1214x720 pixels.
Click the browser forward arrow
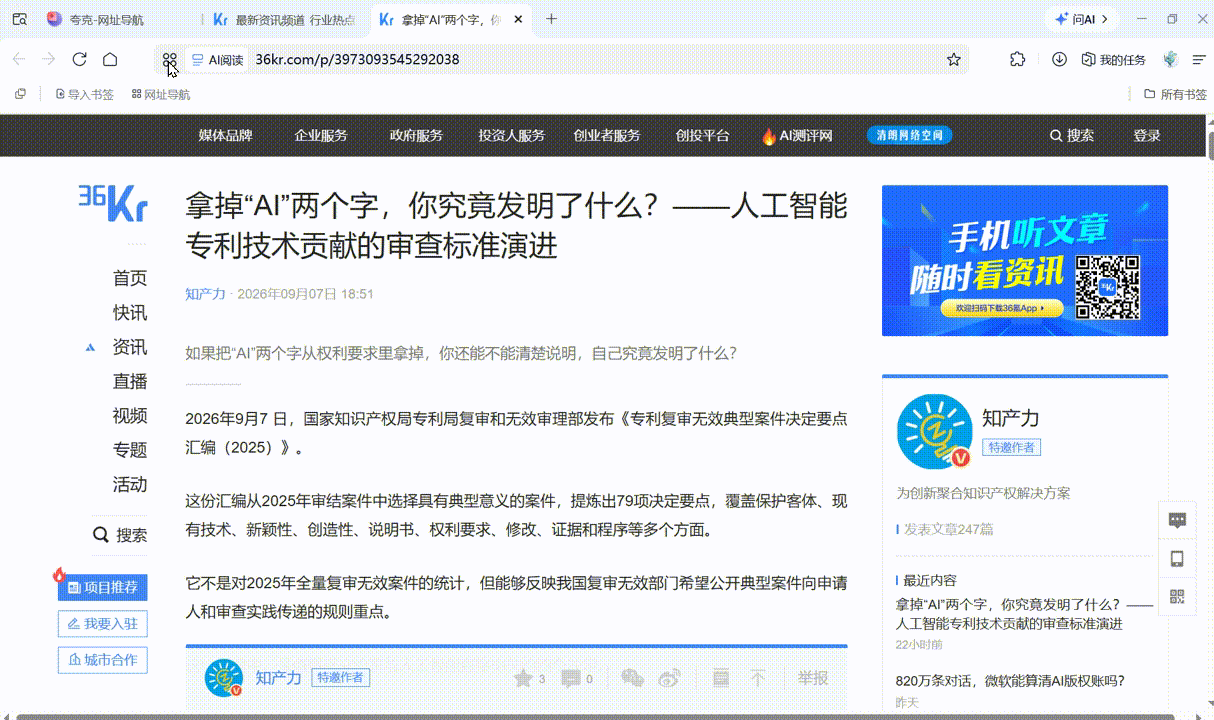(49, 60)
